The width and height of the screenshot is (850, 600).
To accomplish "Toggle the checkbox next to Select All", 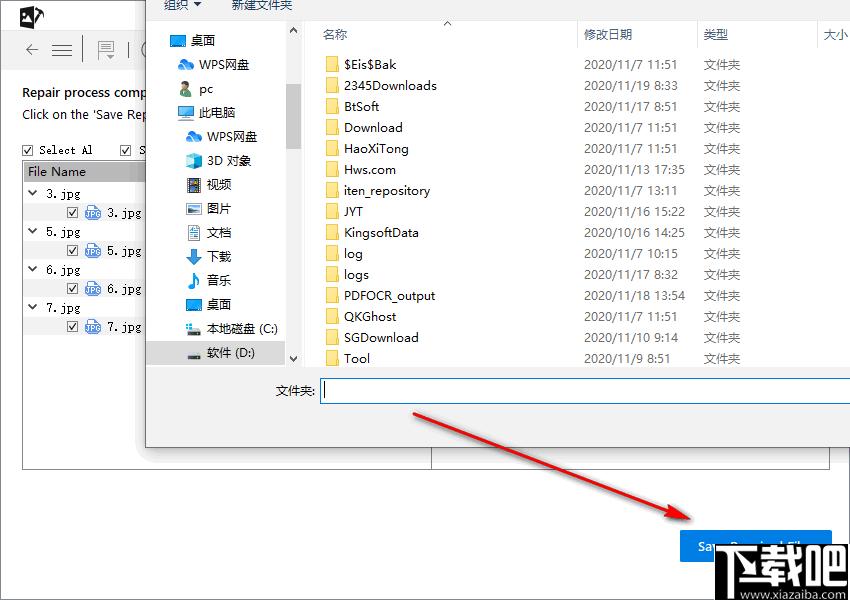I will (x=125, y=150).
